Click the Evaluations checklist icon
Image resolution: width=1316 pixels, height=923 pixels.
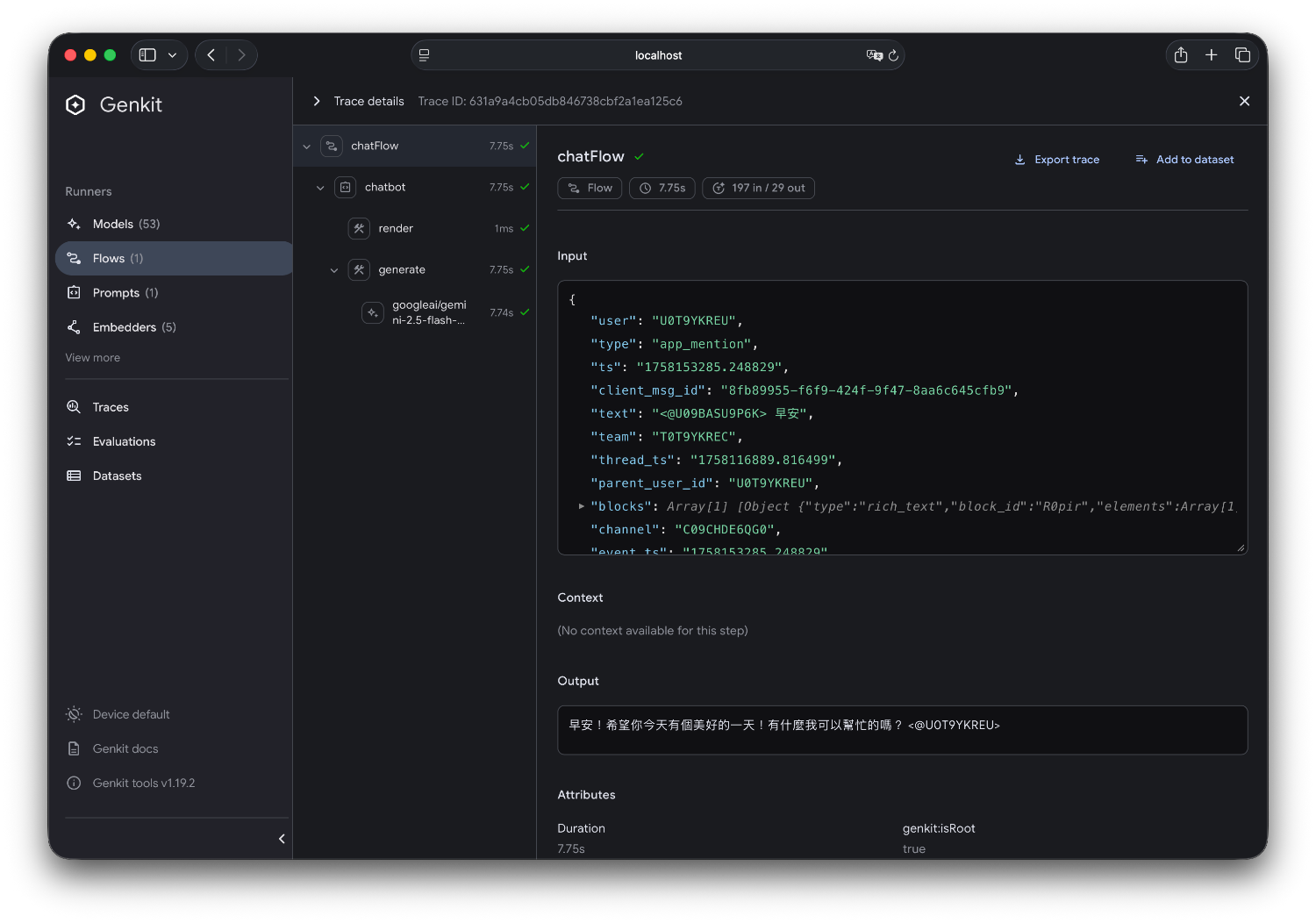pos(75,441)
